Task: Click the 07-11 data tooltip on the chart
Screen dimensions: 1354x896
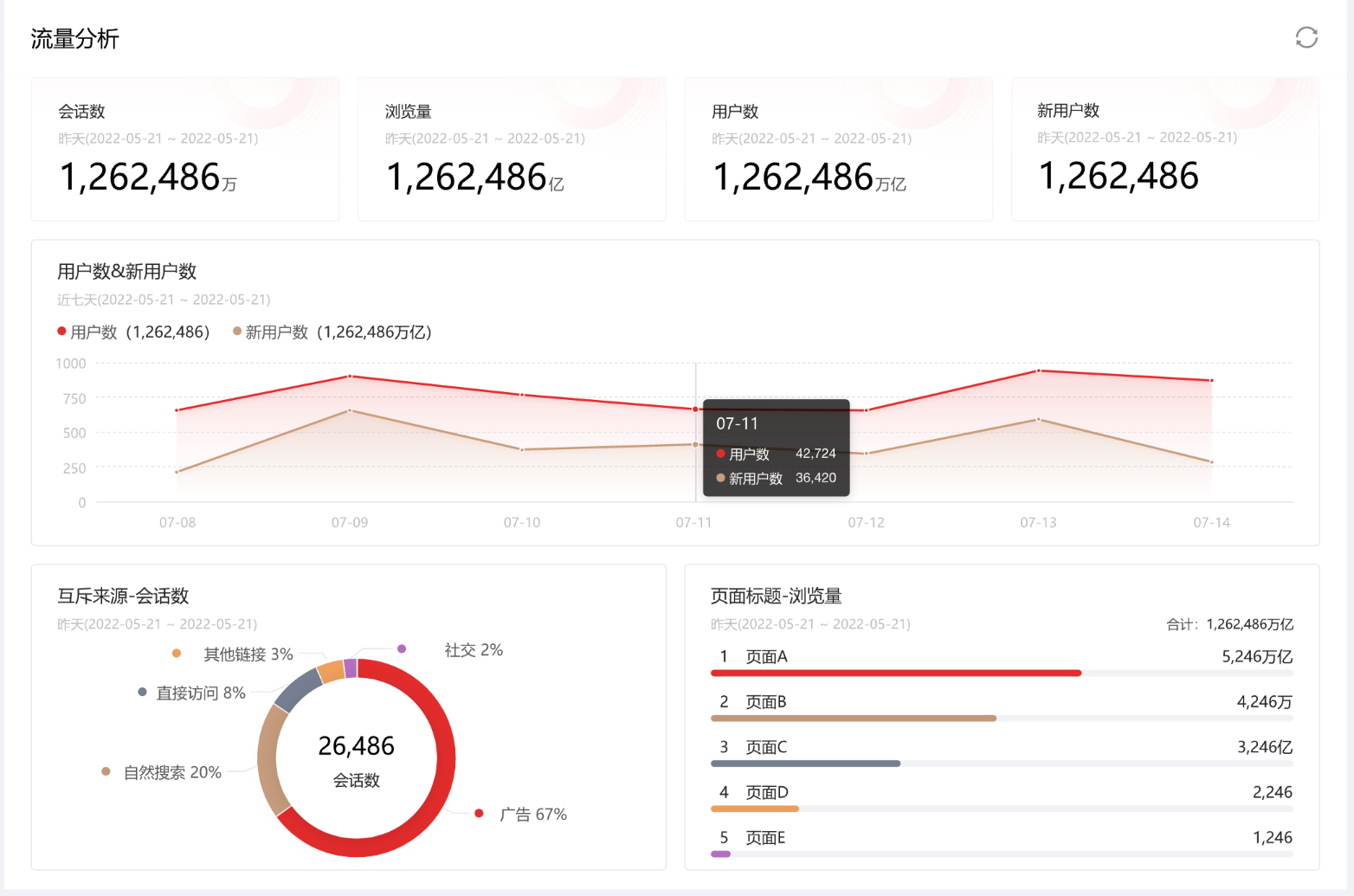Action: click(x=775, y=448)
